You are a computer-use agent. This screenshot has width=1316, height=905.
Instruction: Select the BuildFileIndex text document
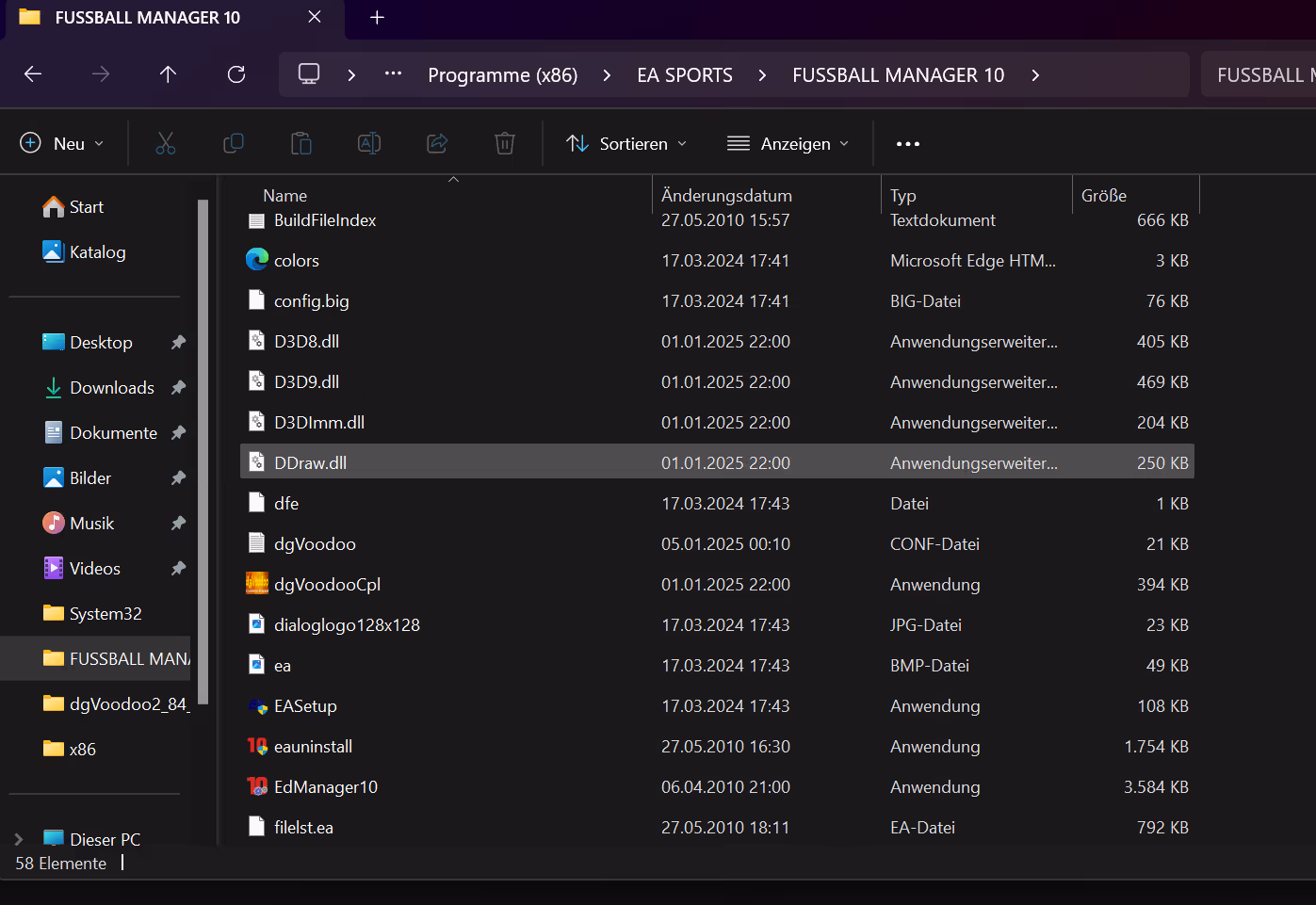point(717,220)
